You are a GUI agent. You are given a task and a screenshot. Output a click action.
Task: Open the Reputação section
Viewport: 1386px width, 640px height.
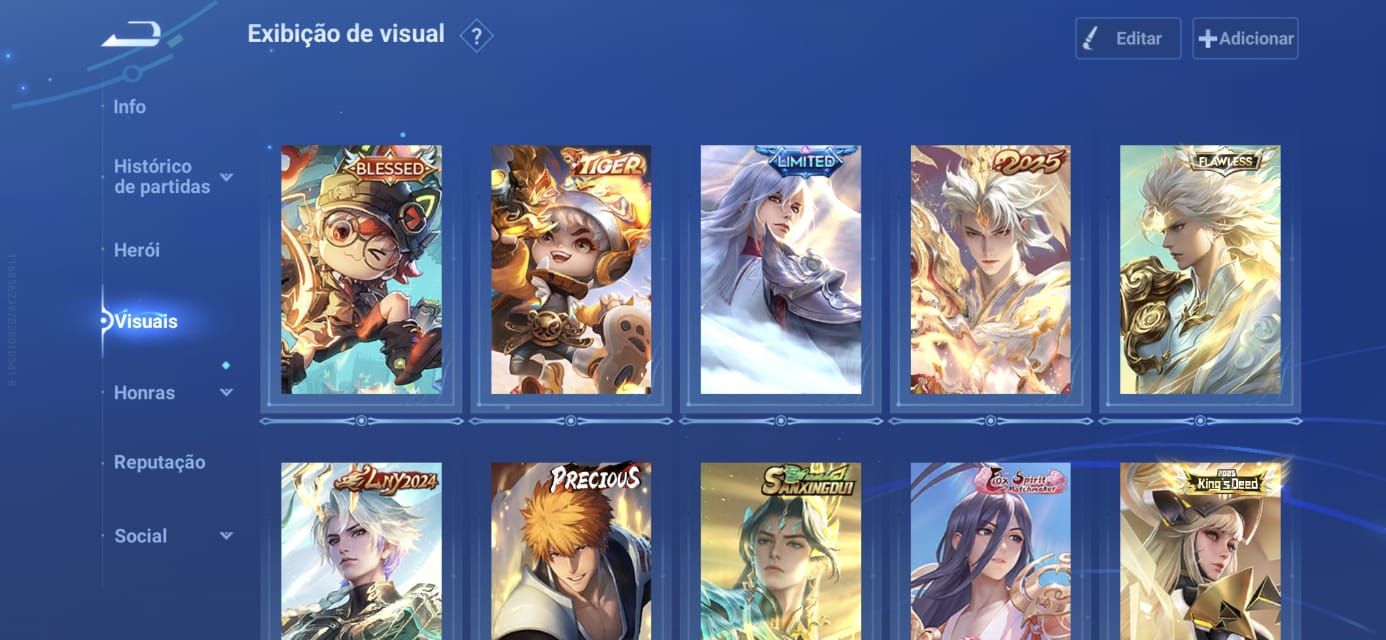pyautogui.click(x=160, y=462)
